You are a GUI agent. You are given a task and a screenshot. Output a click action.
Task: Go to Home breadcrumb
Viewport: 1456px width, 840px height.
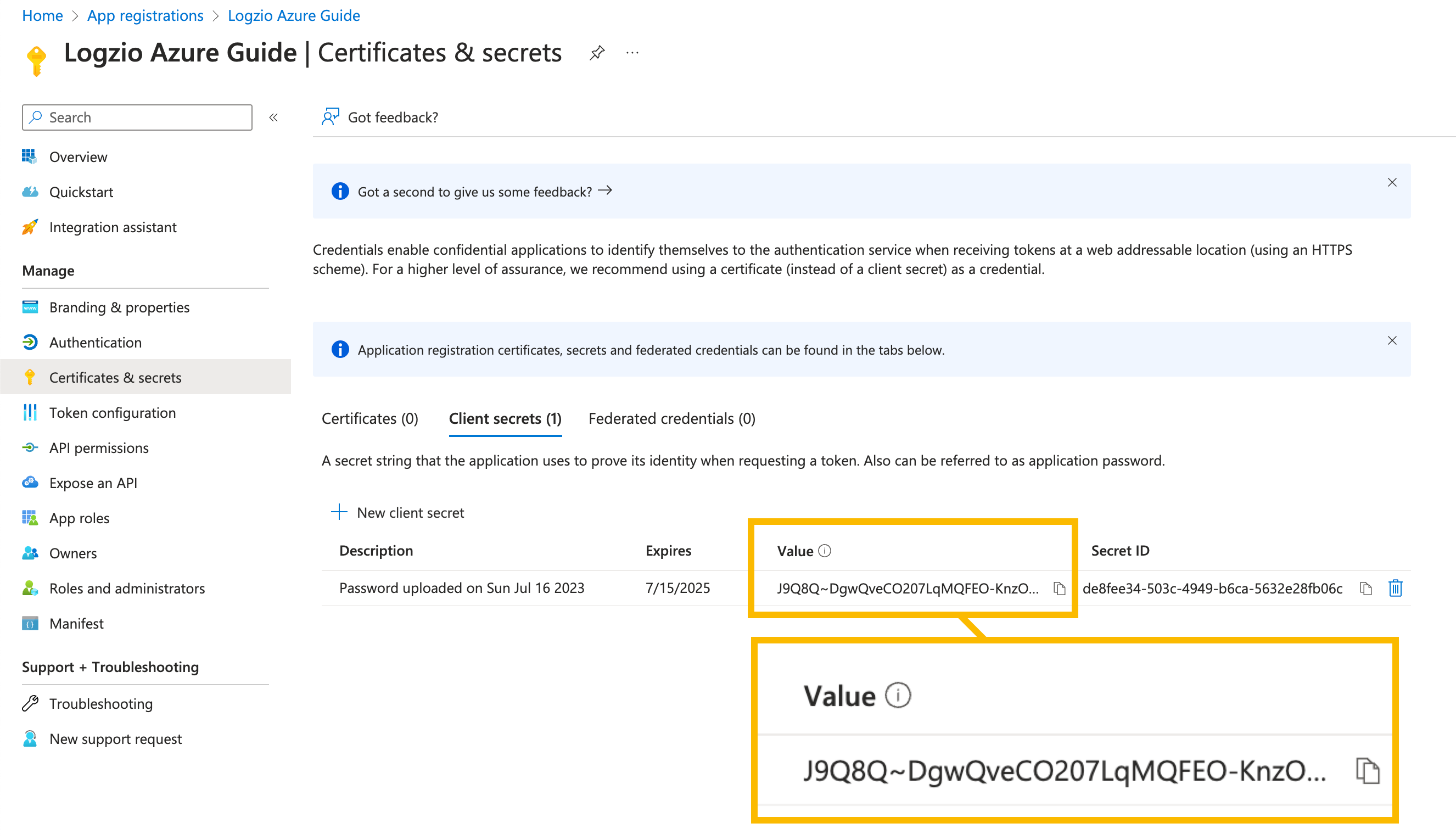coord(43,15)
